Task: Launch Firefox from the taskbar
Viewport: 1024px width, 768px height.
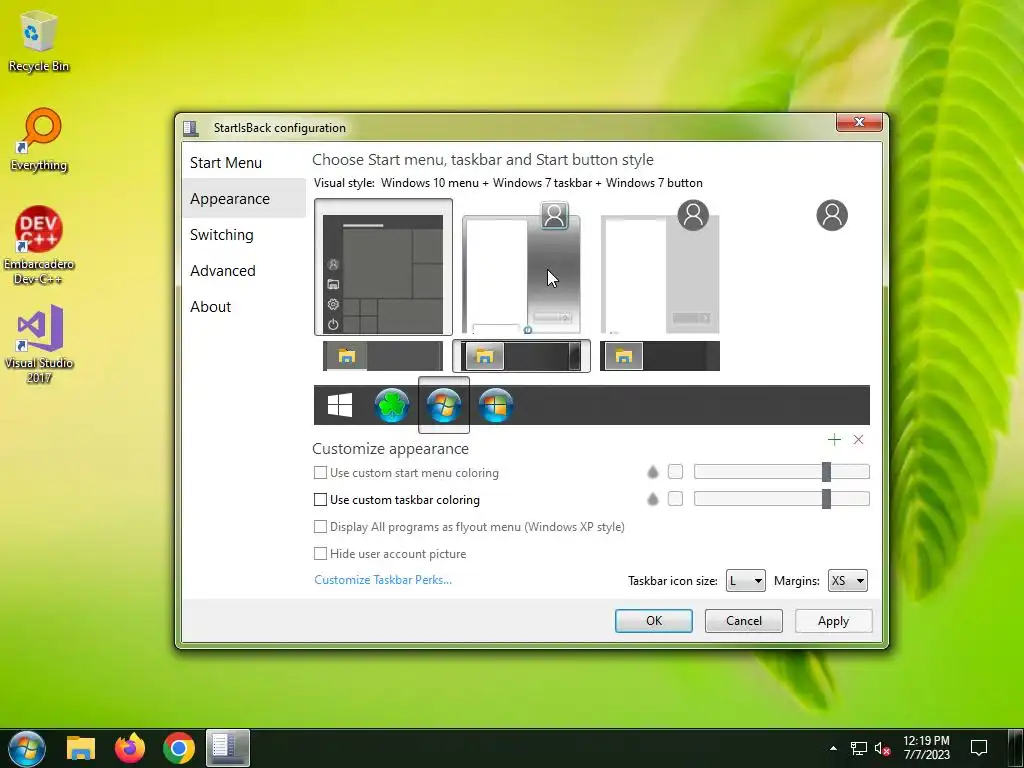Action: pyautogui.click(x=130, y=748)
